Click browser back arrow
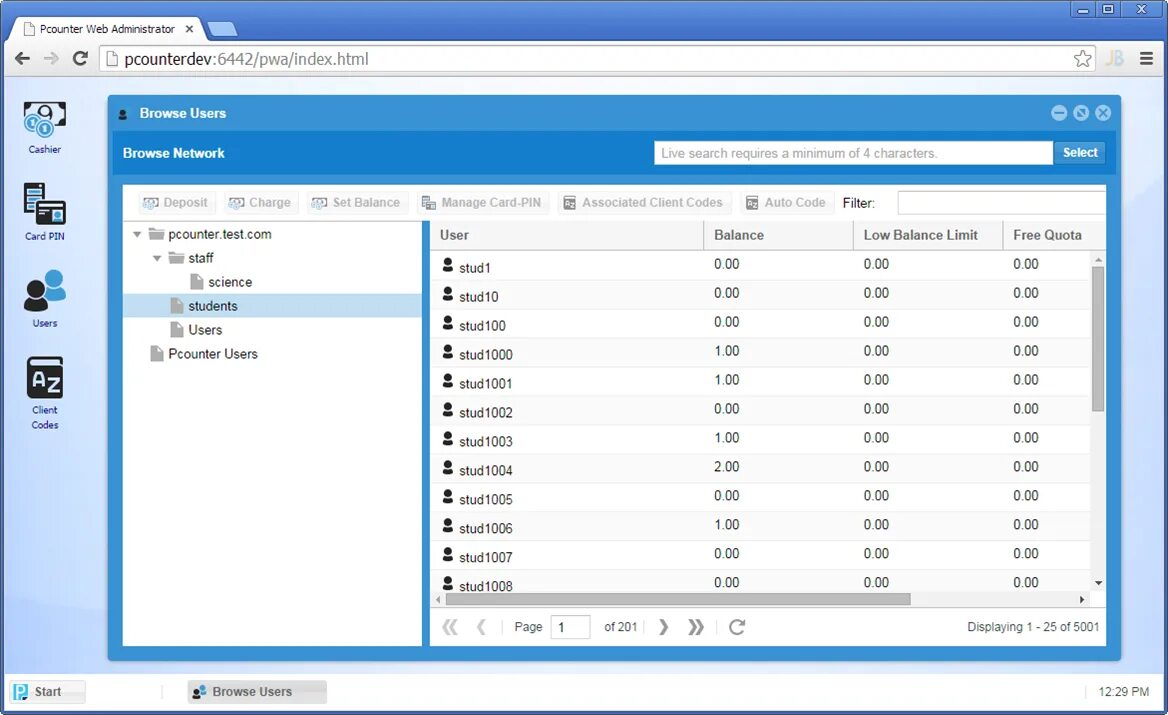This screenshot has height=715, width=1168. (x=22, y=59)
